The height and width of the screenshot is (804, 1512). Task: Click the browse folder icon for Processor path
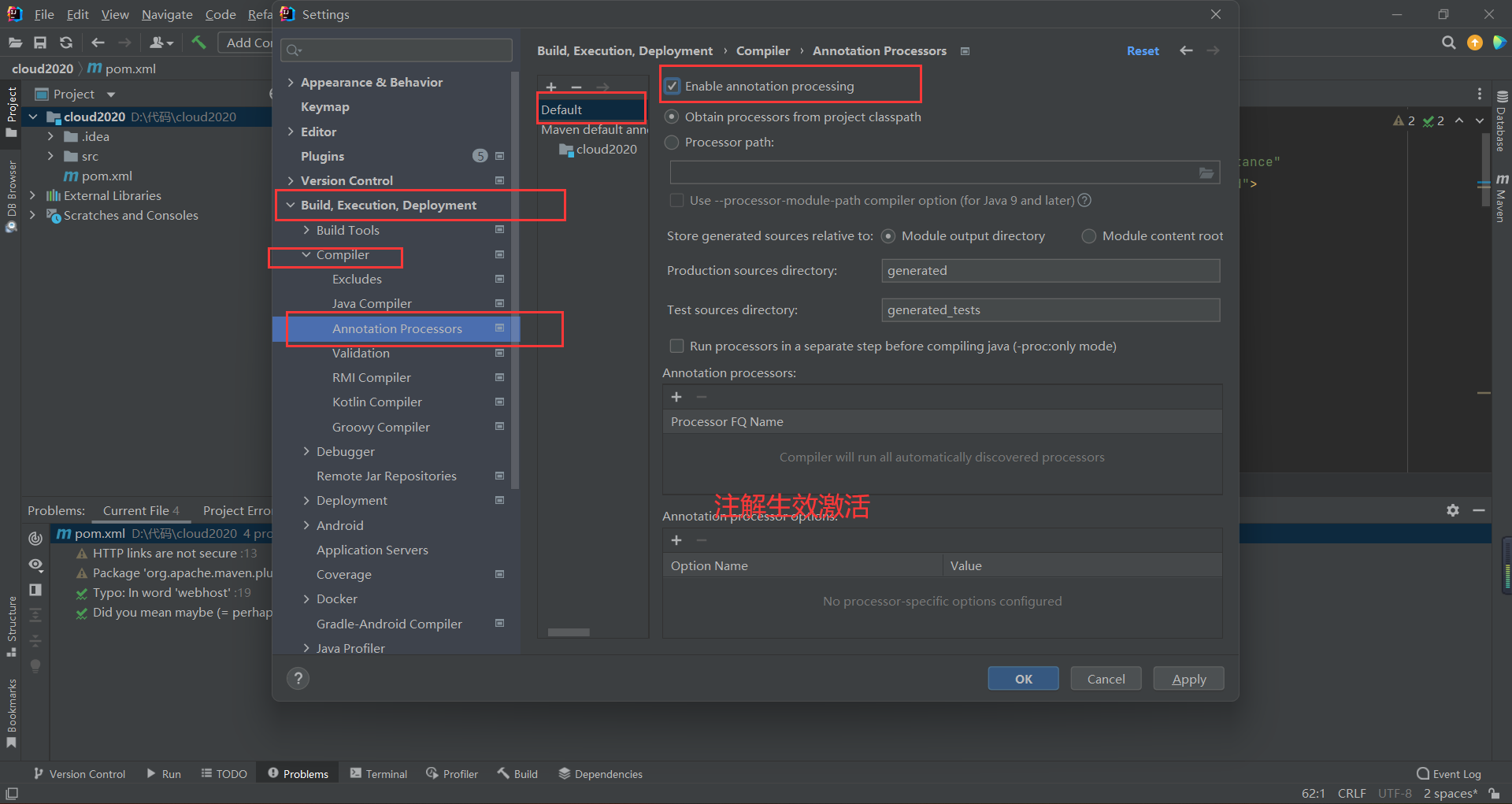point(1206,172)
